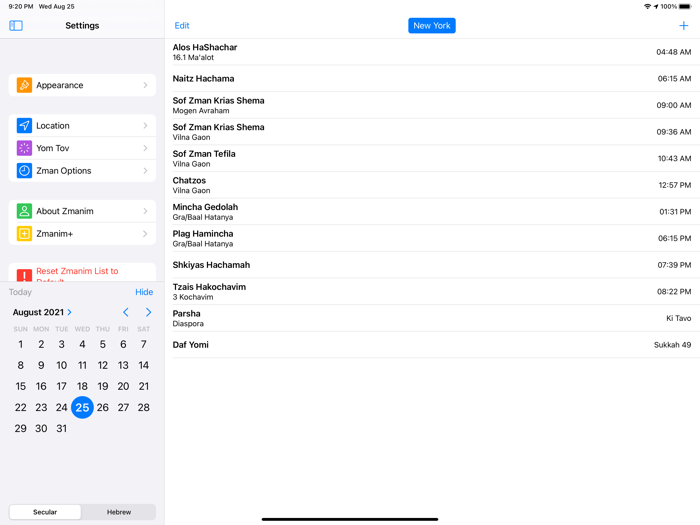Open the Zmanim+ menu row
Screen dimensions: 700x525
click(82, 233)
